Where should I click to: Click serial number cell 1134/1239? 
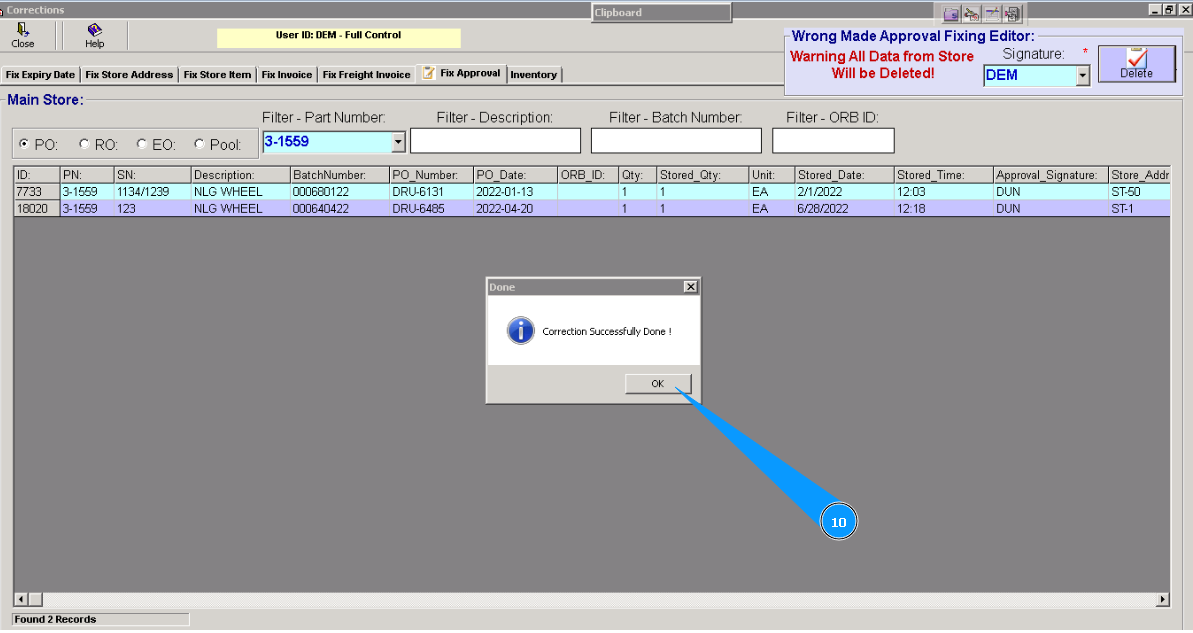click(152, 192)
